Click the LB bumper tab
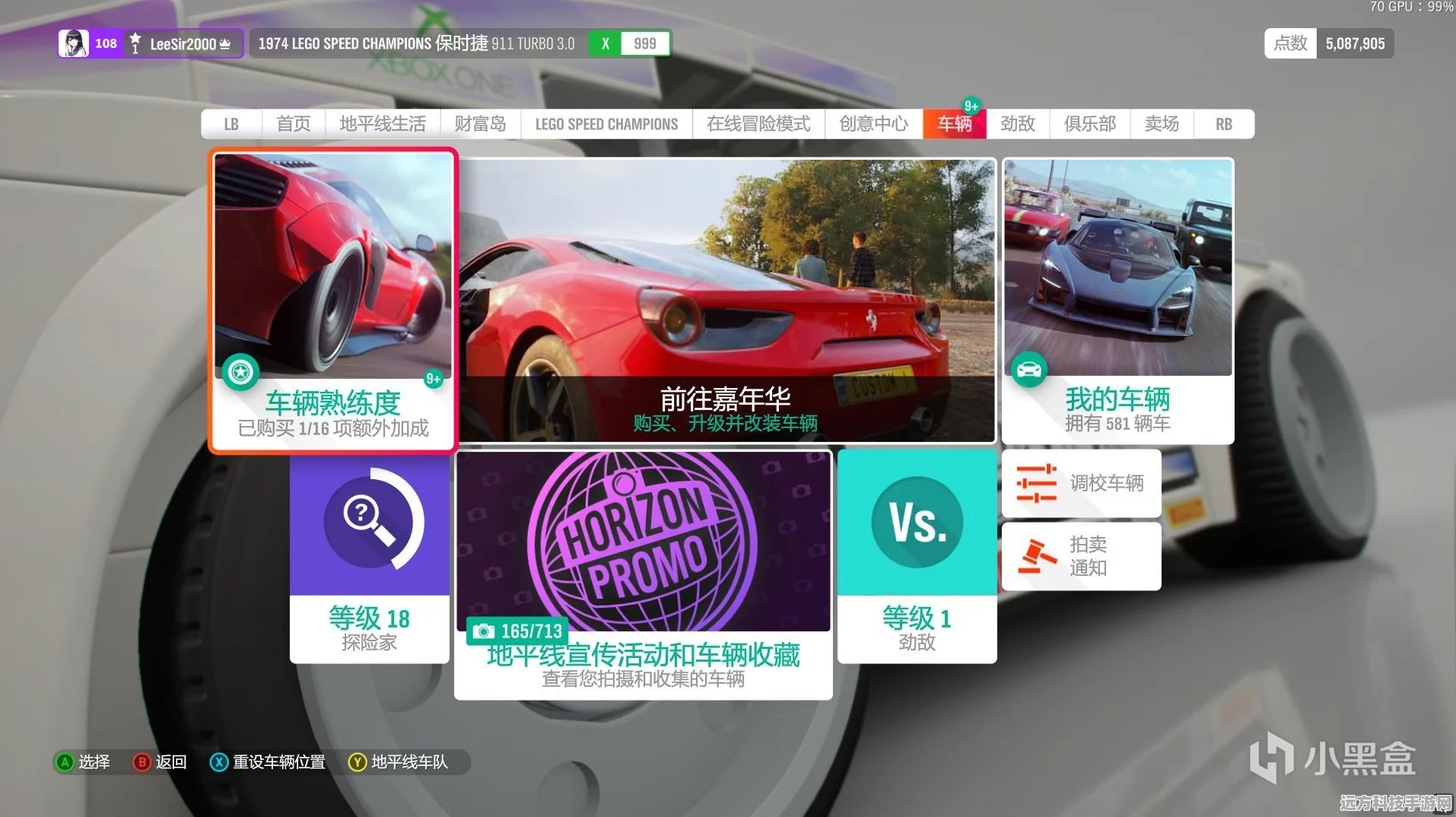 point(231,124)
